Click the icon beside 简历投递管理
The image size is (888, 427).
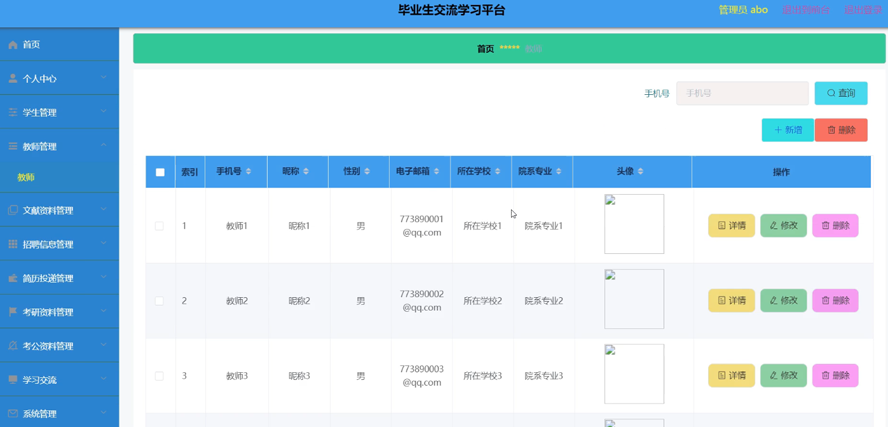[x=13, y=278]
